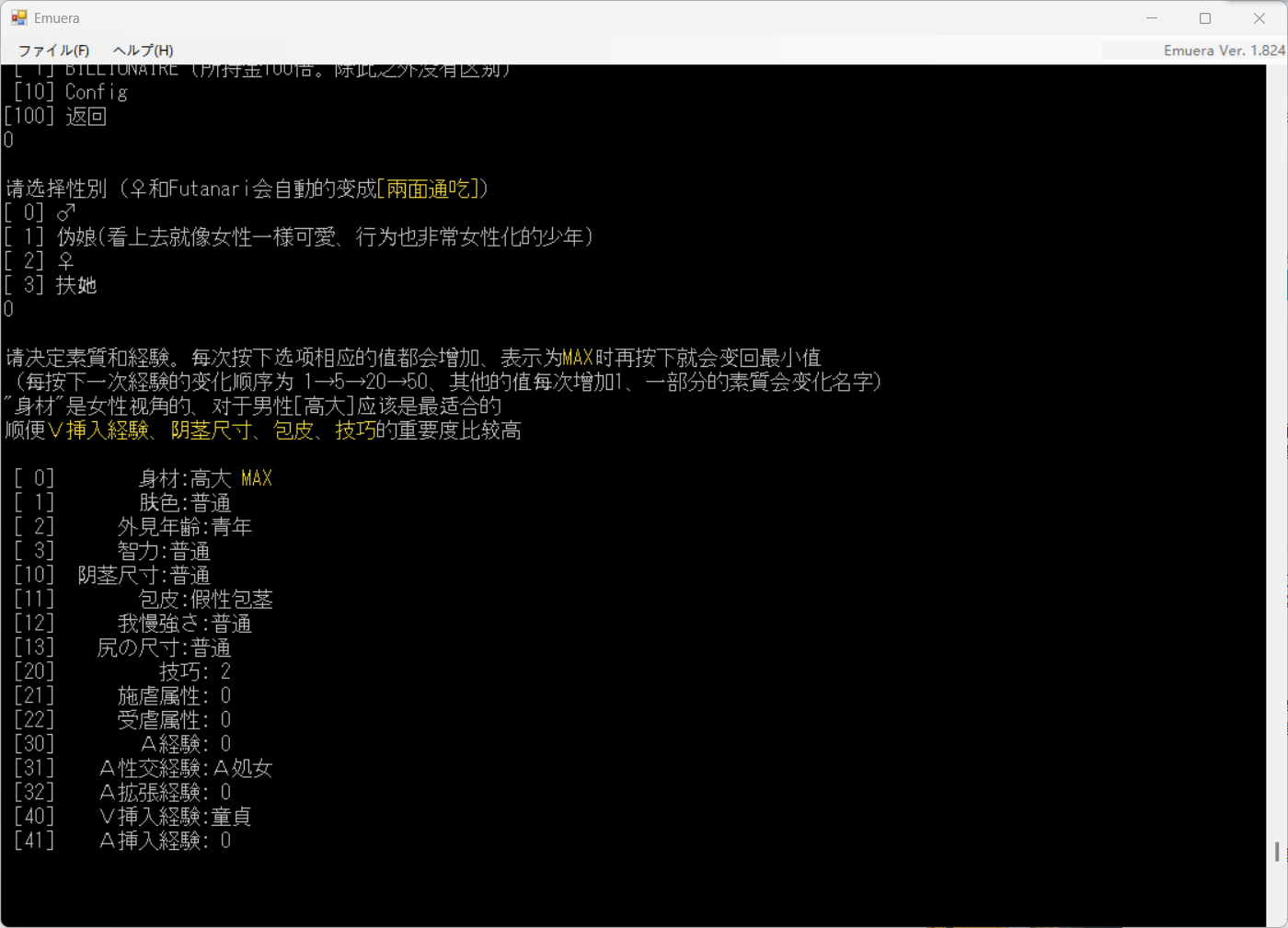Minimize the Emuera window

[1152, 18]
